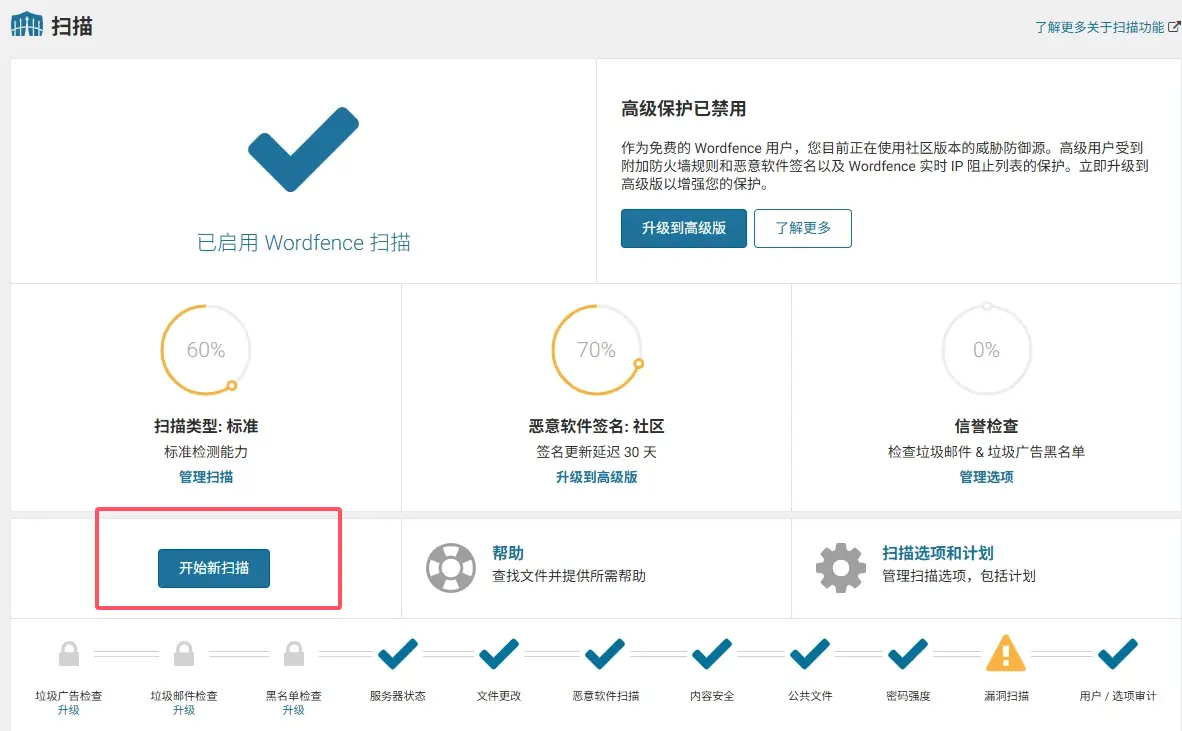Viewport: 1182px width, 731px height.
Task: Click 升级 under 垃圾广告检查
Action: coord(69,710)
